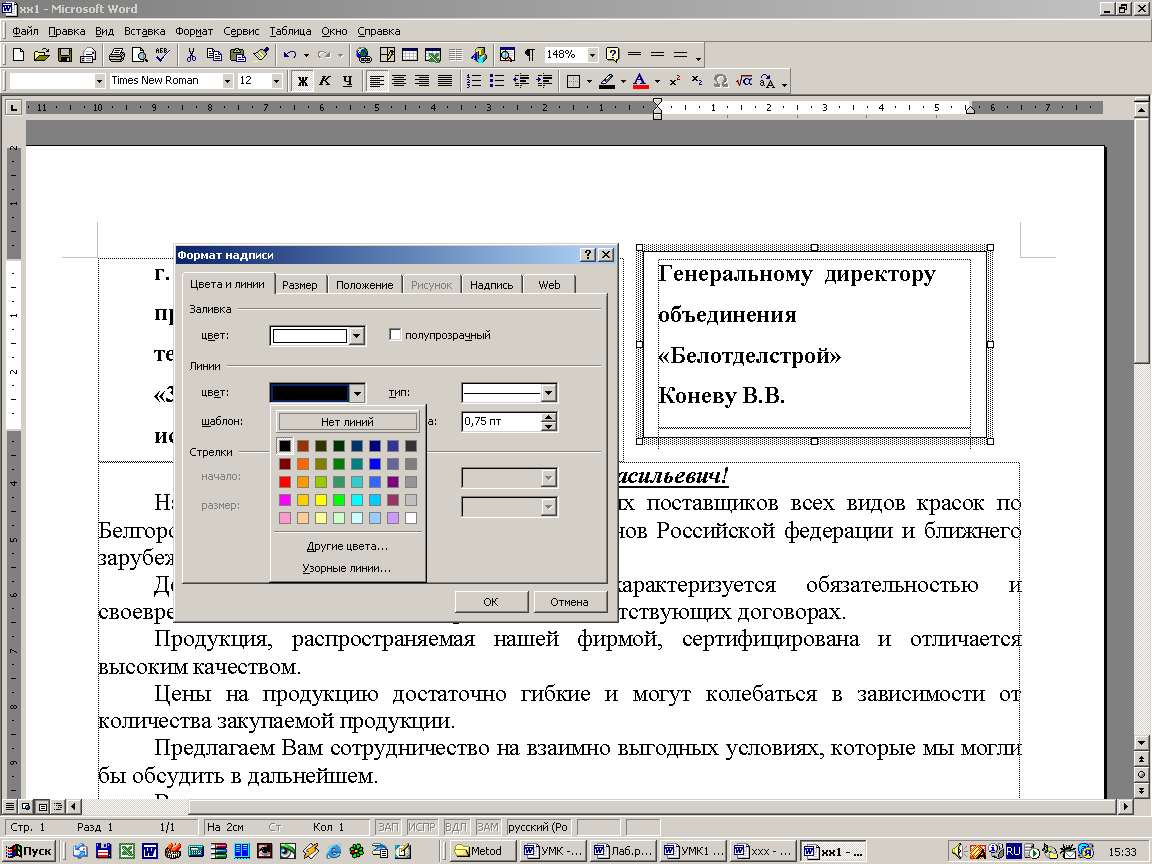This screenshot has height=864, width=1152.
Task: Enable the полупрозрачный checkbox
Action: [395, 335]
